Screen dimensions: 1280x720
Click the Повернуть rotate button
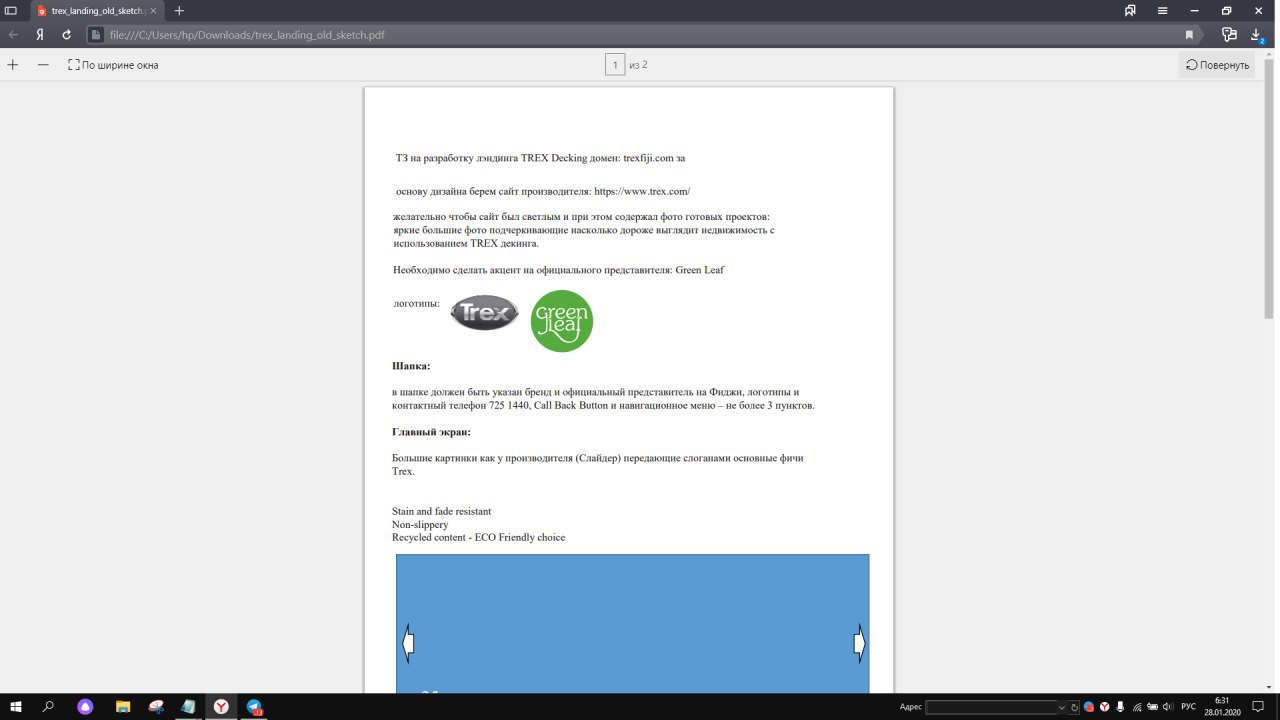click(1217, 65)
